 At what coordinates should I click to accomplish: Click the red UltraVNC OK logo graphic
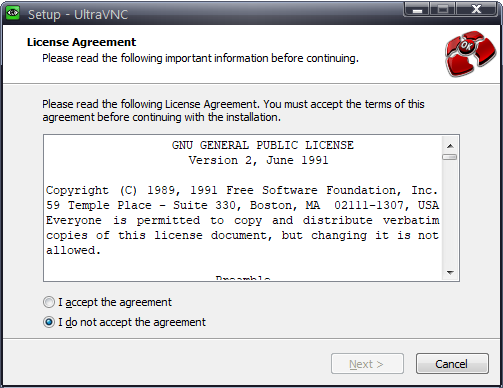coord(471,53)
